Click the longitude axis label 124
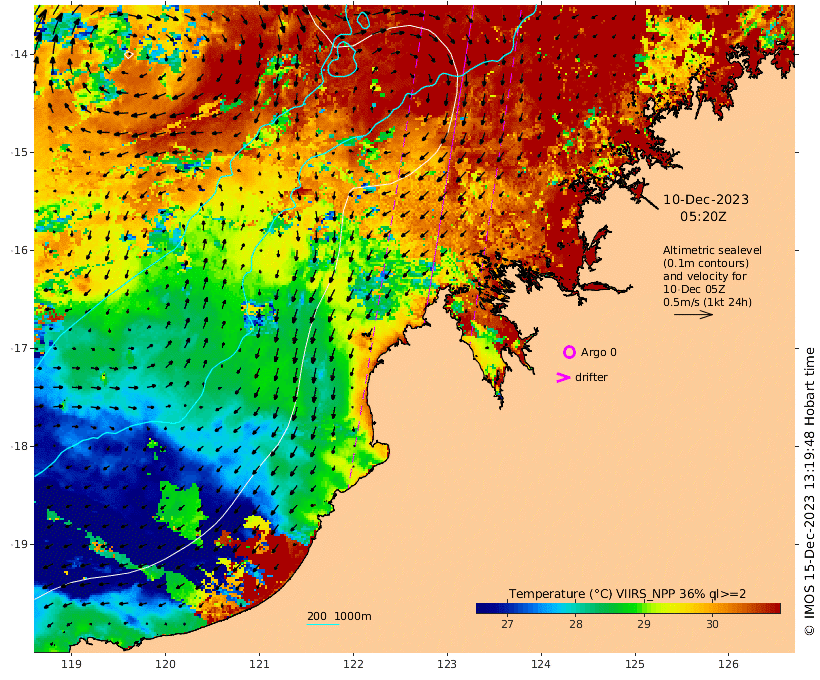Image resolution: width=820 pixels, height=680 pixels. [541, 664]
